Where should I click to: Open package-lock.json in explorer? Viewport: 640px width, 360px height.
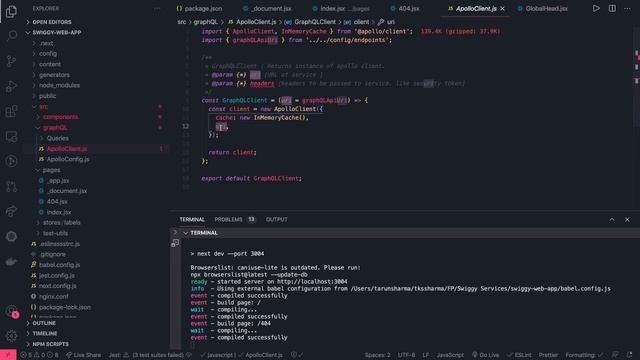97,307
